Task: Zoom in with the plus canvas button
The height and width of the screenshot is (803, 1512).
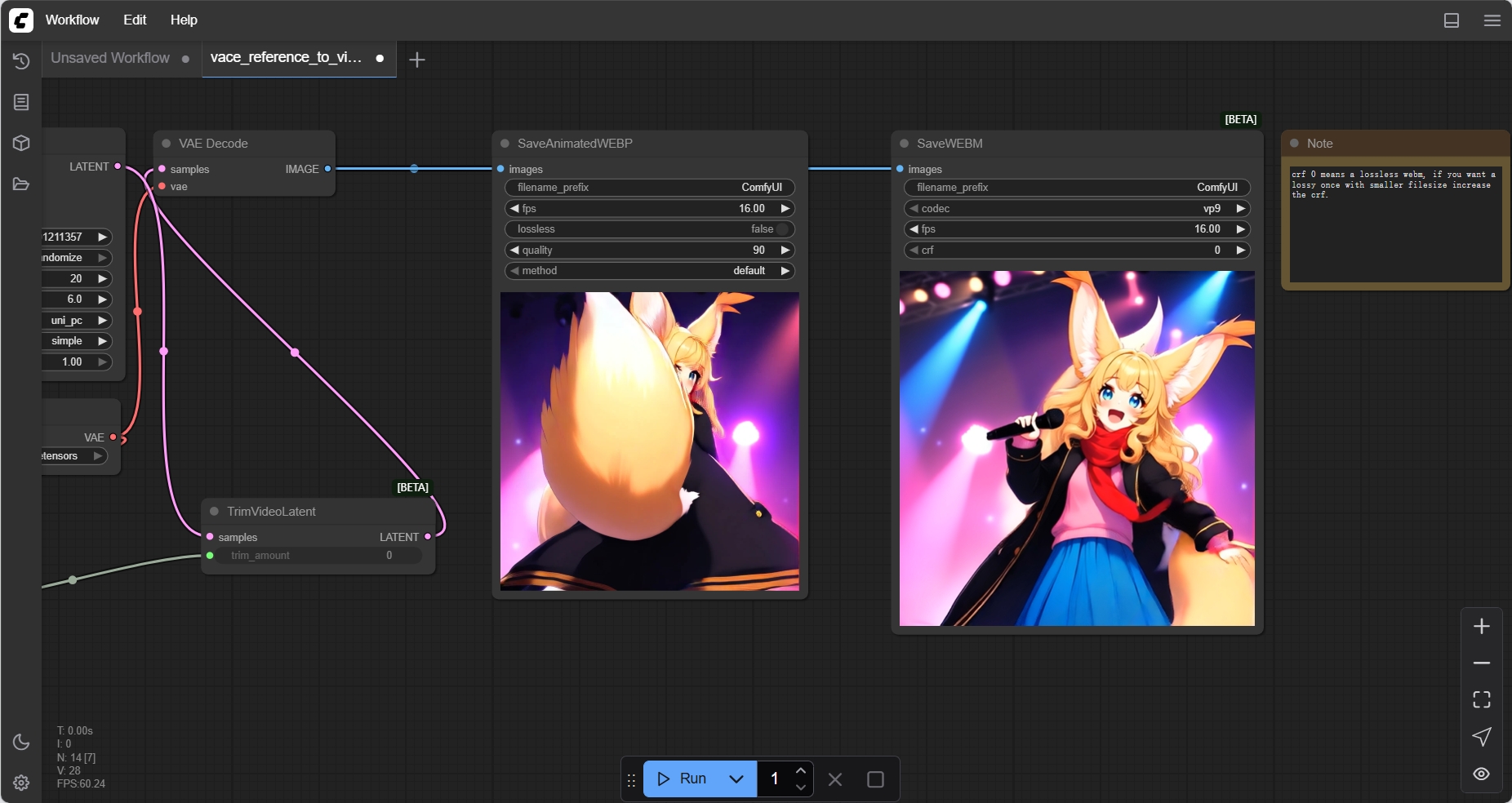Action: point(1481,626)
